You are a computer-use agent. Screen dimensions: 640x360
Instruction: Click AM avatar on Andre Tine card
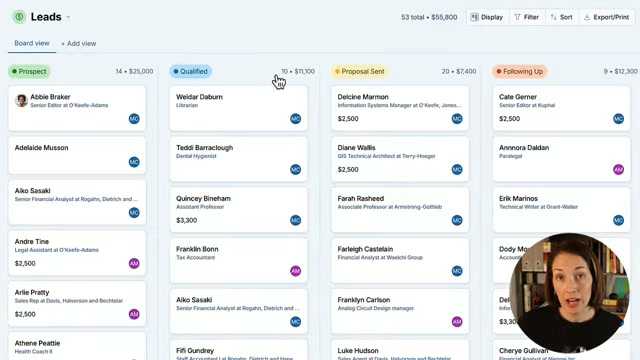(x=134, y=263)
